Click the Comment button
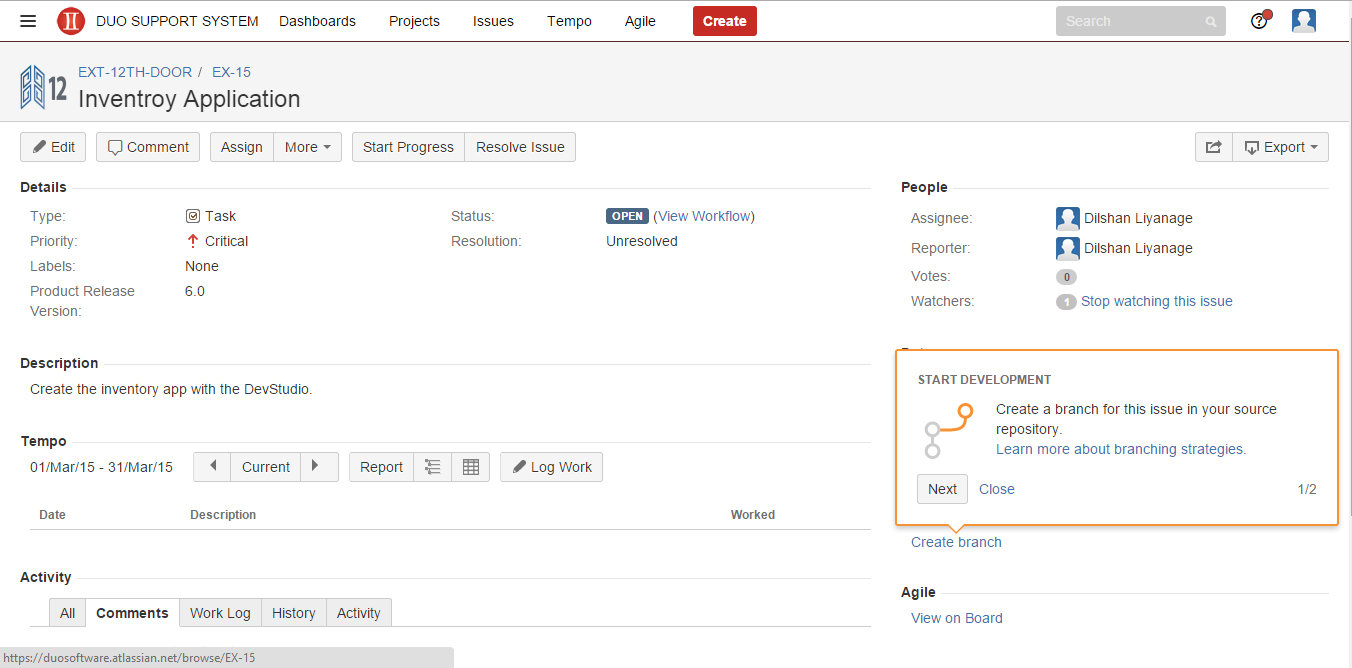 pos(148,147)
